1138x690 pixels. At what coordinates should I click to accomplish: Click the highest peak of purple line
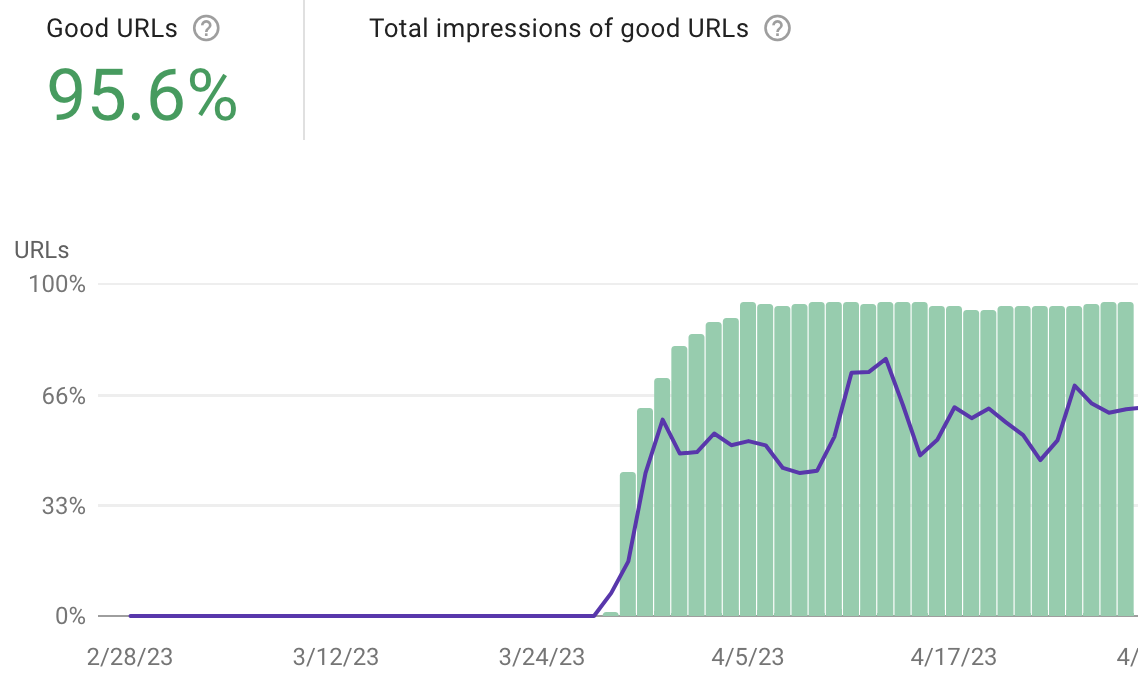pos(886,359)
